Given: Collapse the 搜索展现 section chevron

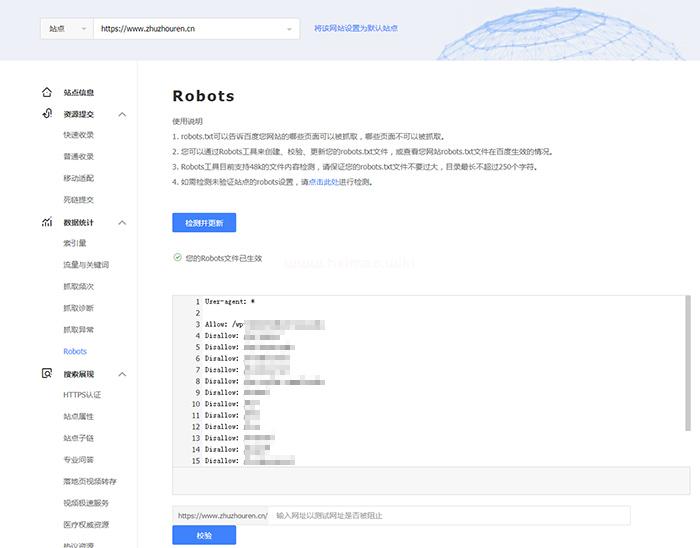Looking at the screenshot, I should point(122,375).
